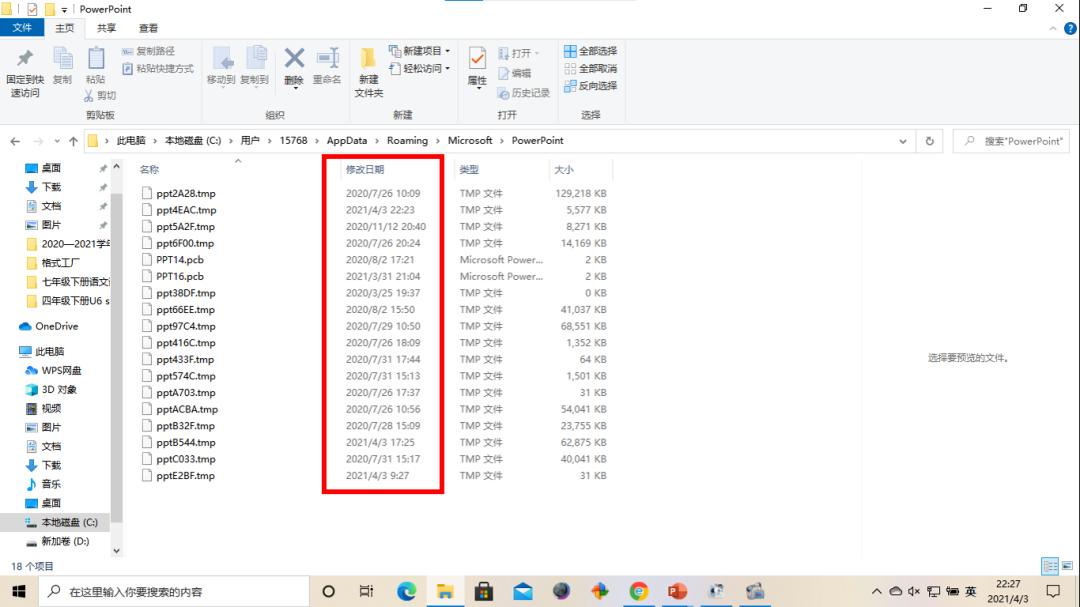
Task: Open the File (文件) tab
Action: point(22,28)
